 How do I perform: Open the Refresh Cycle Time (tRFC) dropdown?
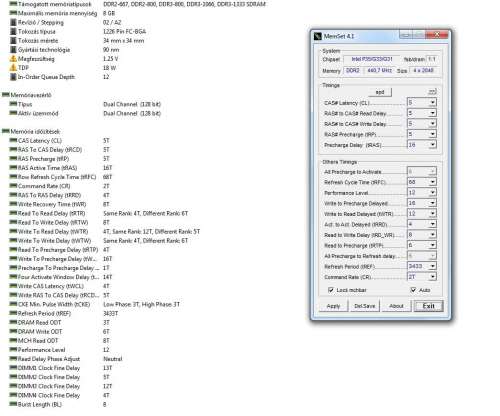click(x=432, y=182)
